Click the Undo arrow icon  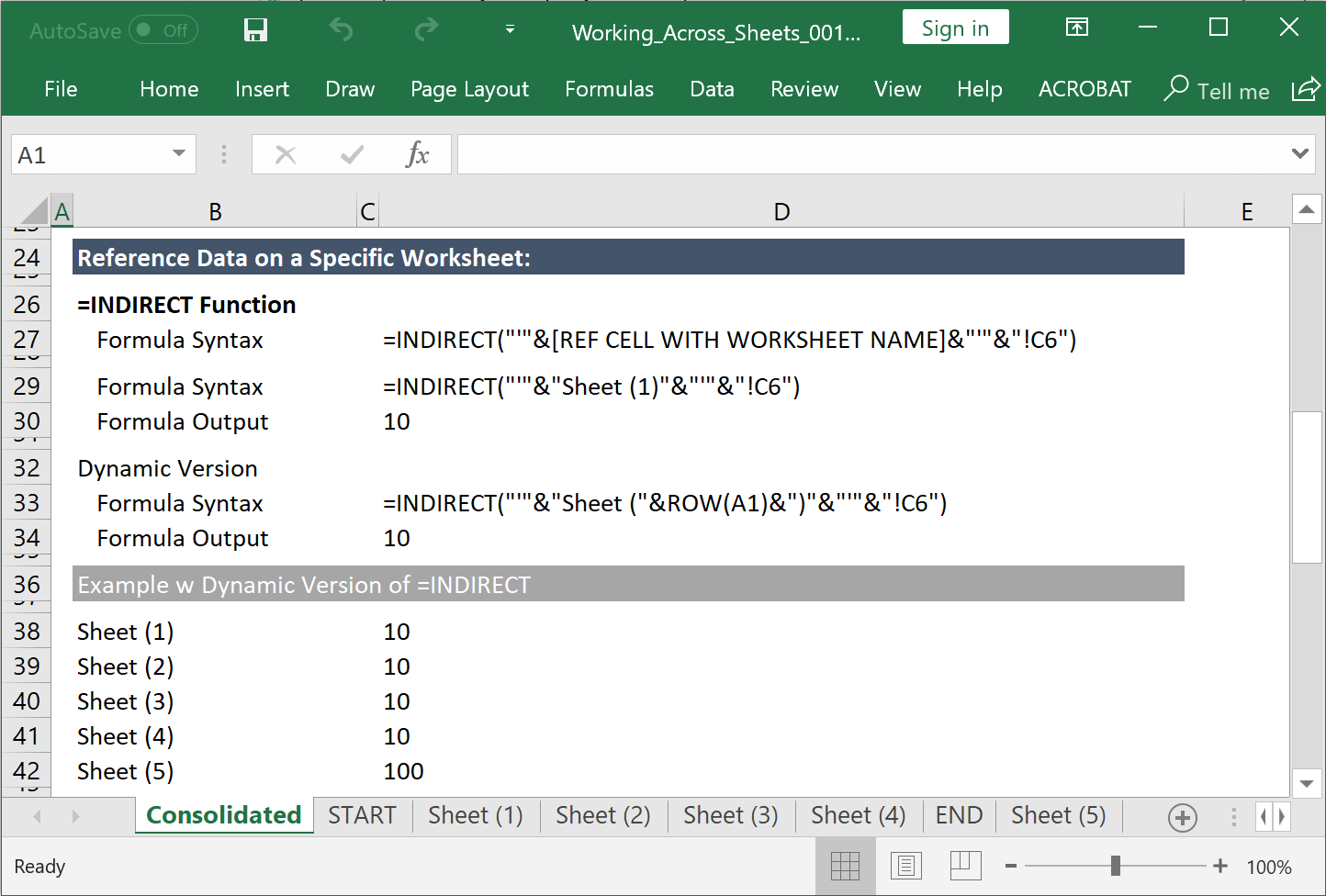point(341,30)
